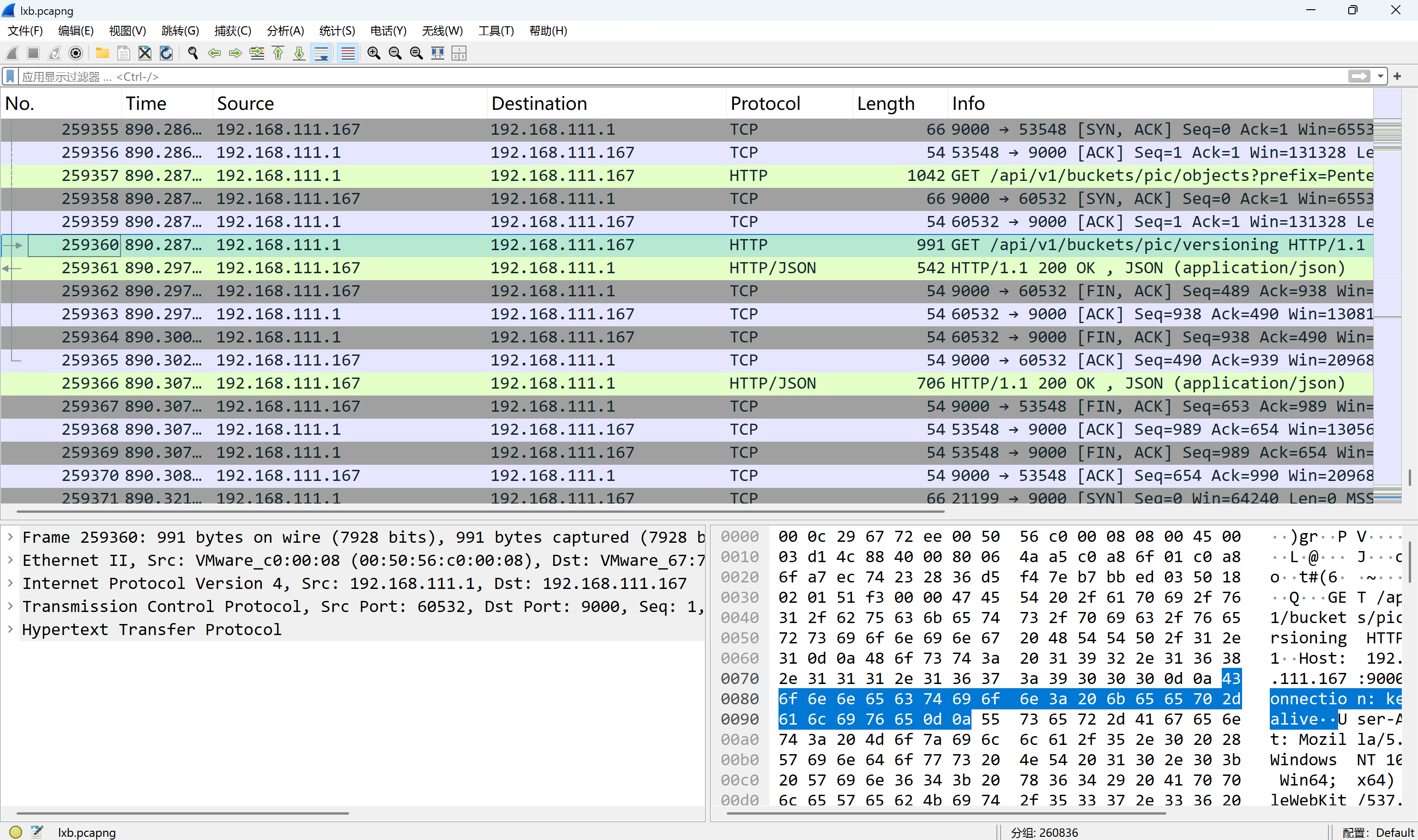This screenshot has height=840, width=1418.
Task: Click the packet list horizontal scrollbar
Action: (480, 512)
